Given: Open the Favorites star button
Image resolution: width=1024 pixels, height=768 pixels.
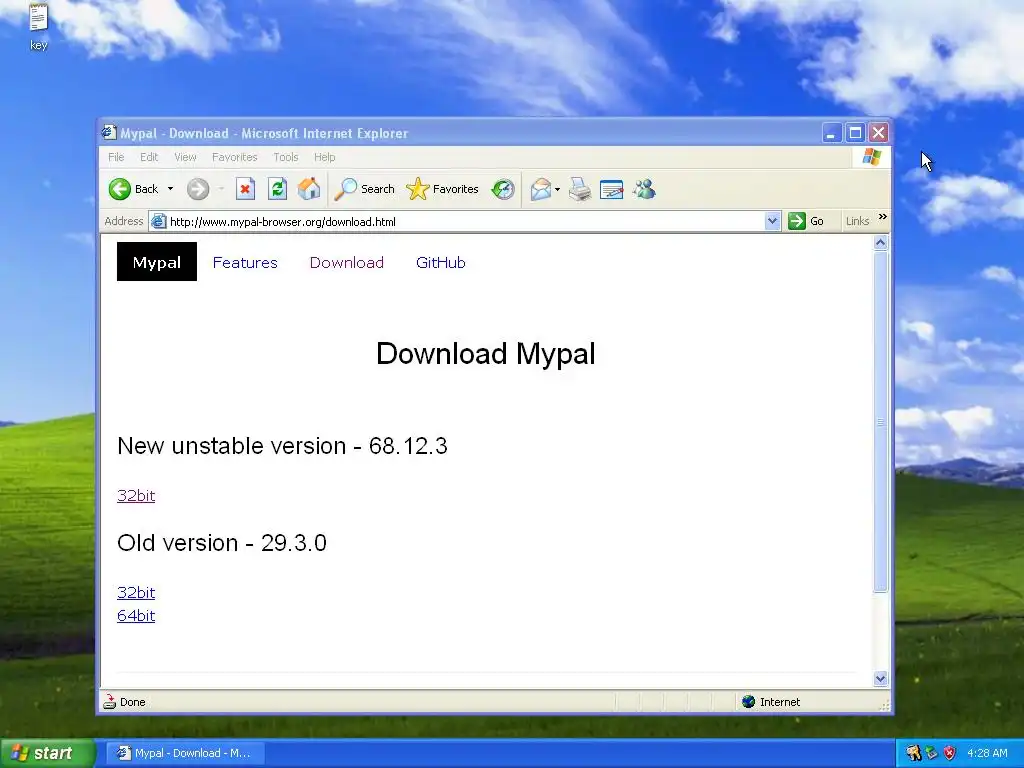Looking at the screenshot, I should [442, 189].
